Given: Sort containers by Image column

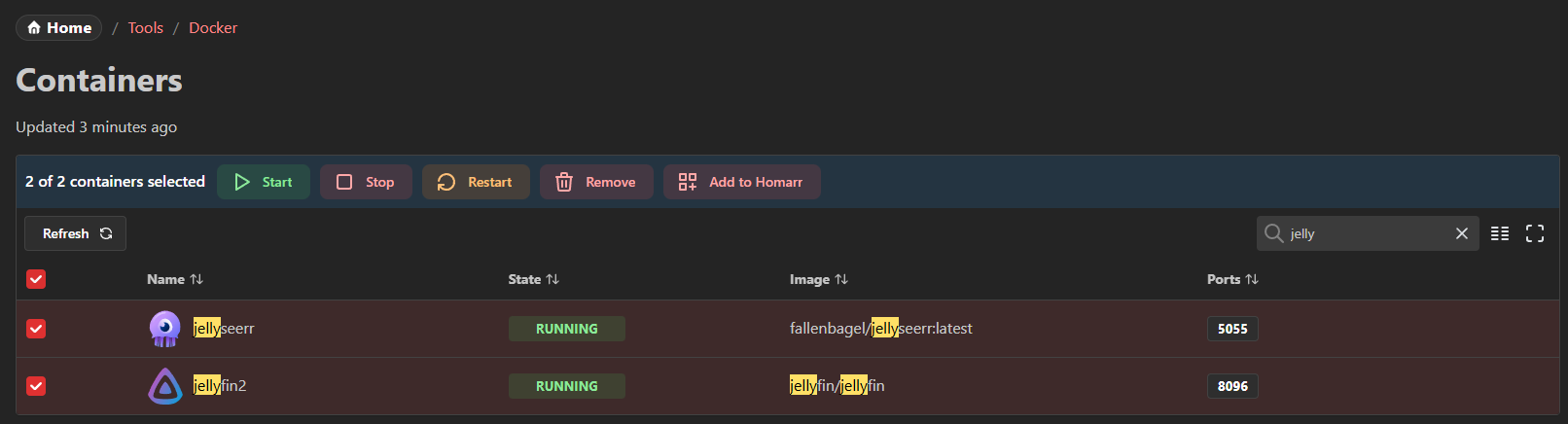Looking at the screenshot, I should (x=841, y=279).
